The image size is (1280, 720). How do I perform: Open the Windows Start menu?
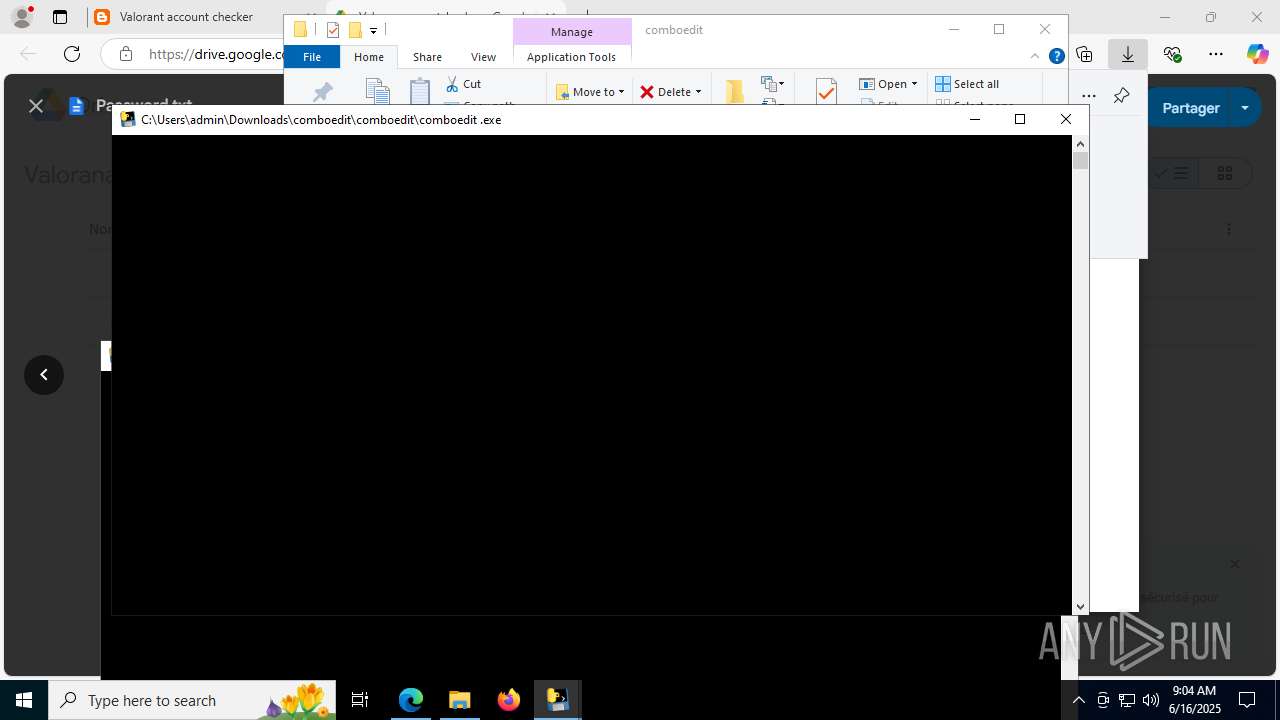[24, 700]
